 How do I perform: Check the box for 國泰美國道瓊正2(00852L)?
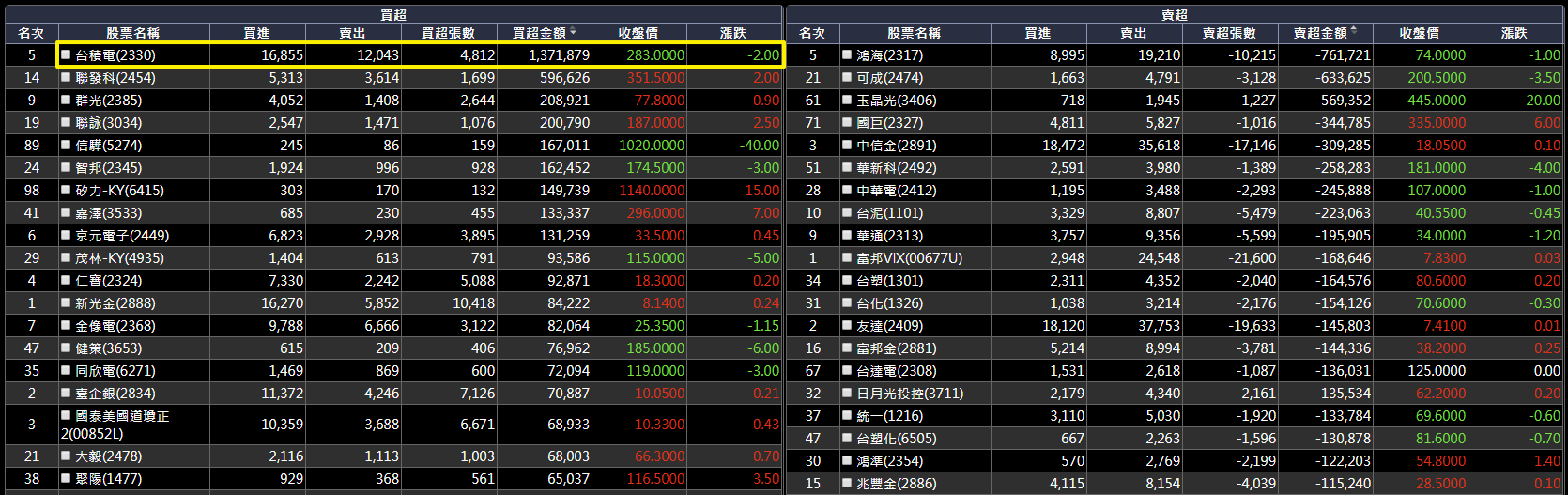point(66,416)
